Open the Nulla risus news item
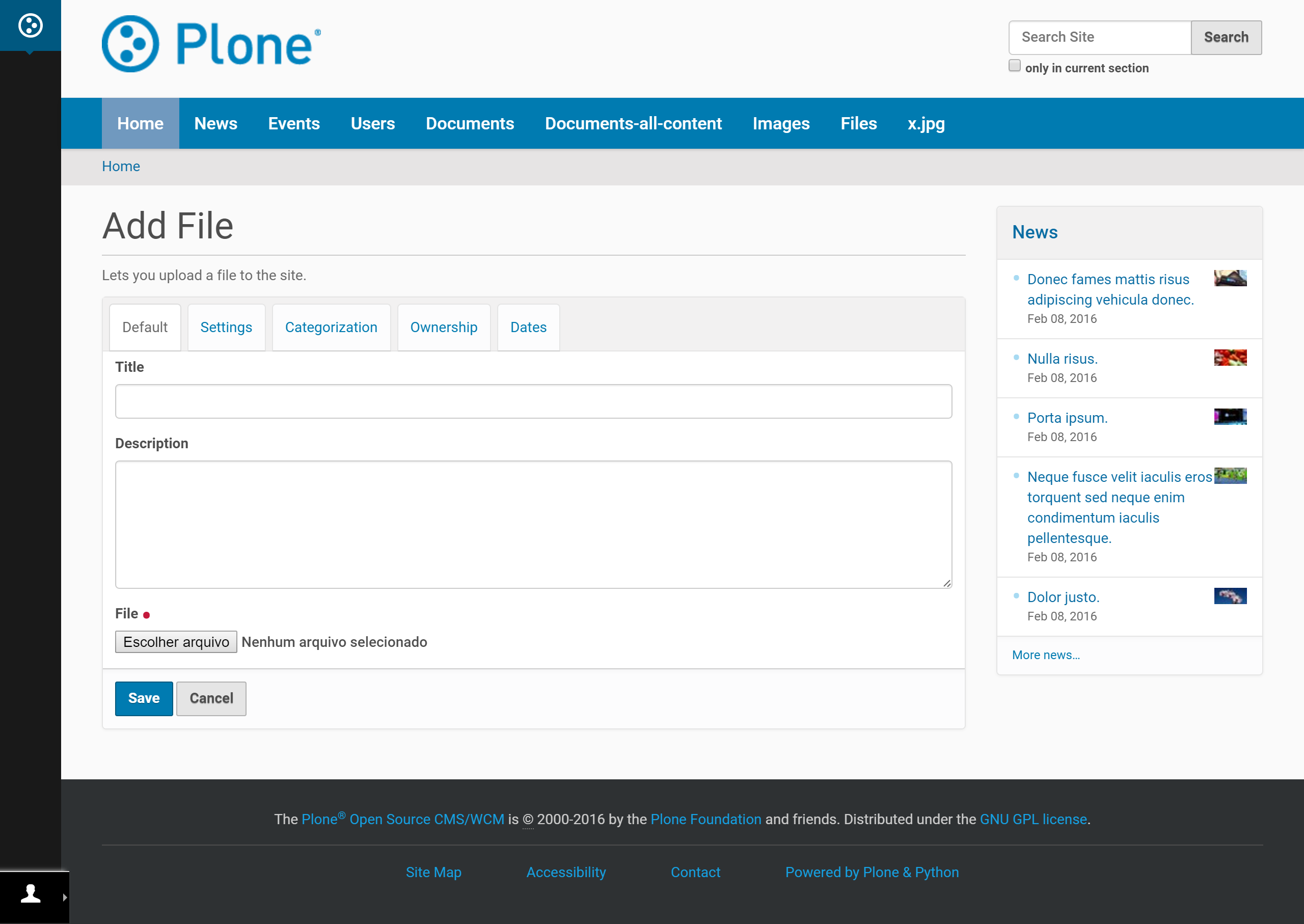The width and height of the screenshot is (1304, 924). pos(1062,359)
